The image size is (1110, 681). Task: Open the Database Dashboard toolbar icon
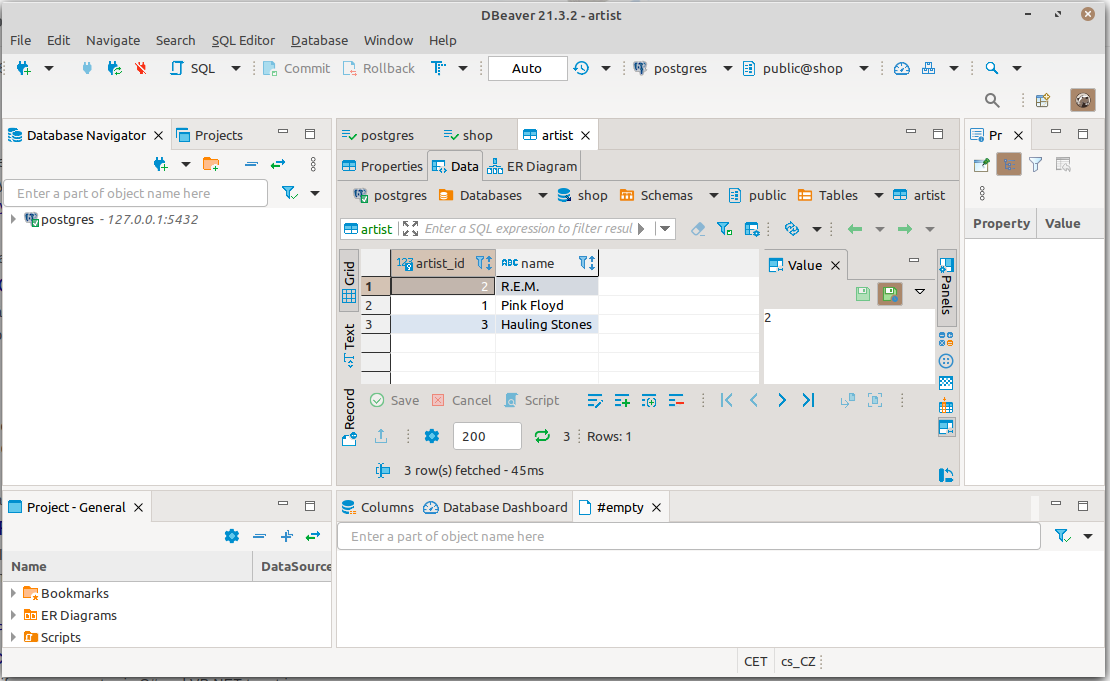(902, 68)
